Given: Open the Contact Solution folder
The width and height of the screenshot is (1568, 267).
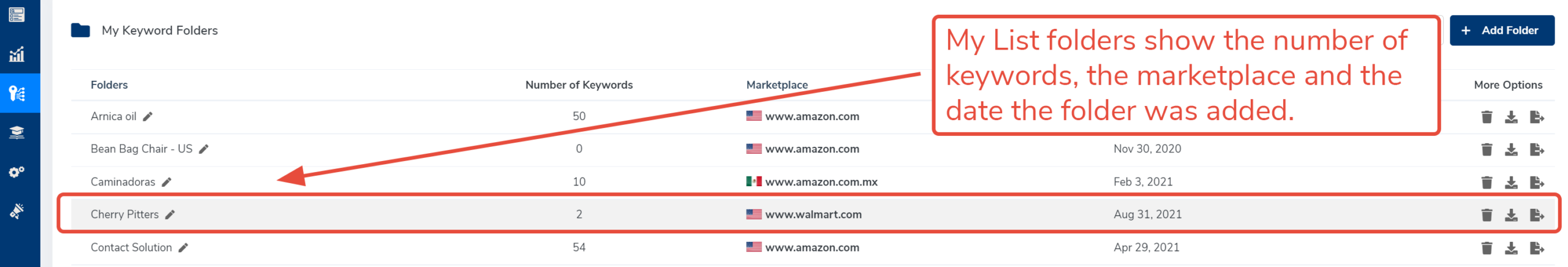Looking at the screenshot, I should click(131, 247).
